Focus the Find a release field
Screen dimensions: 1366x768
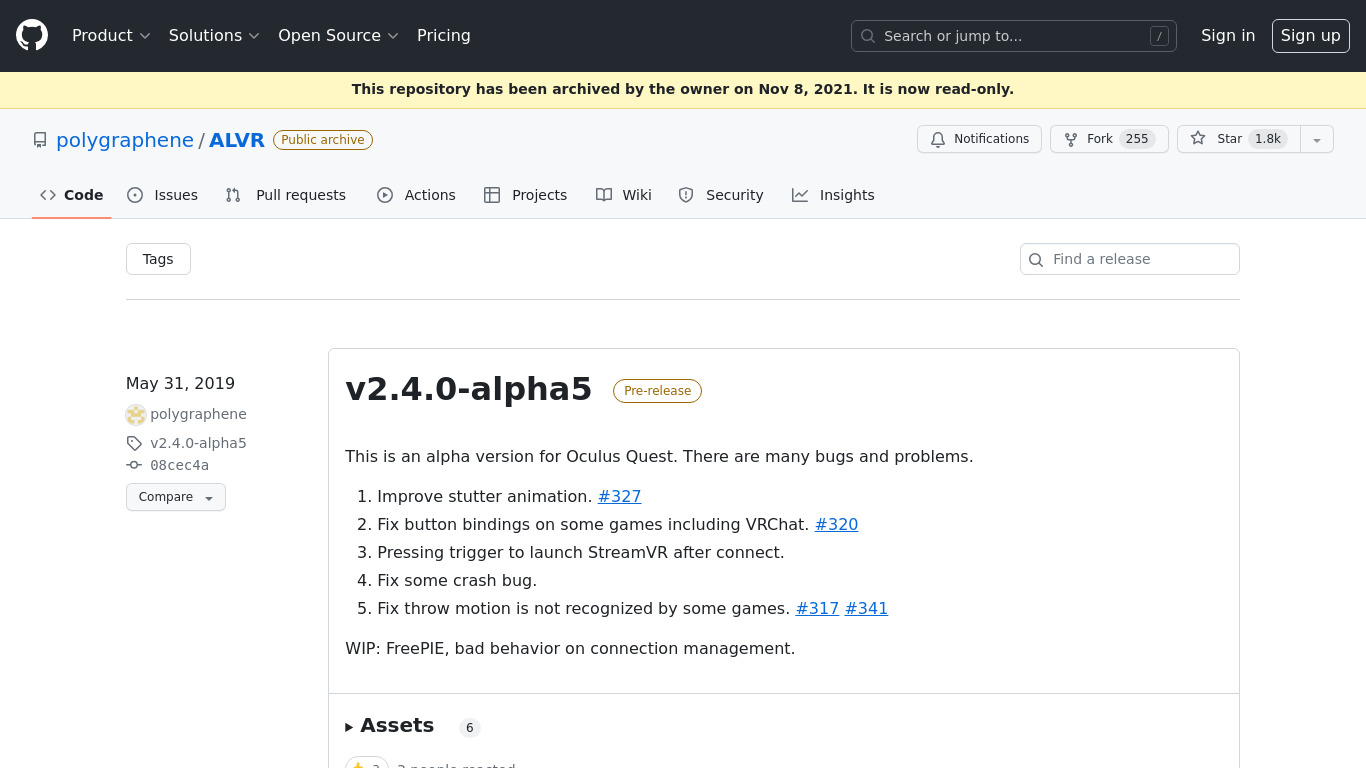(1130, 259)
